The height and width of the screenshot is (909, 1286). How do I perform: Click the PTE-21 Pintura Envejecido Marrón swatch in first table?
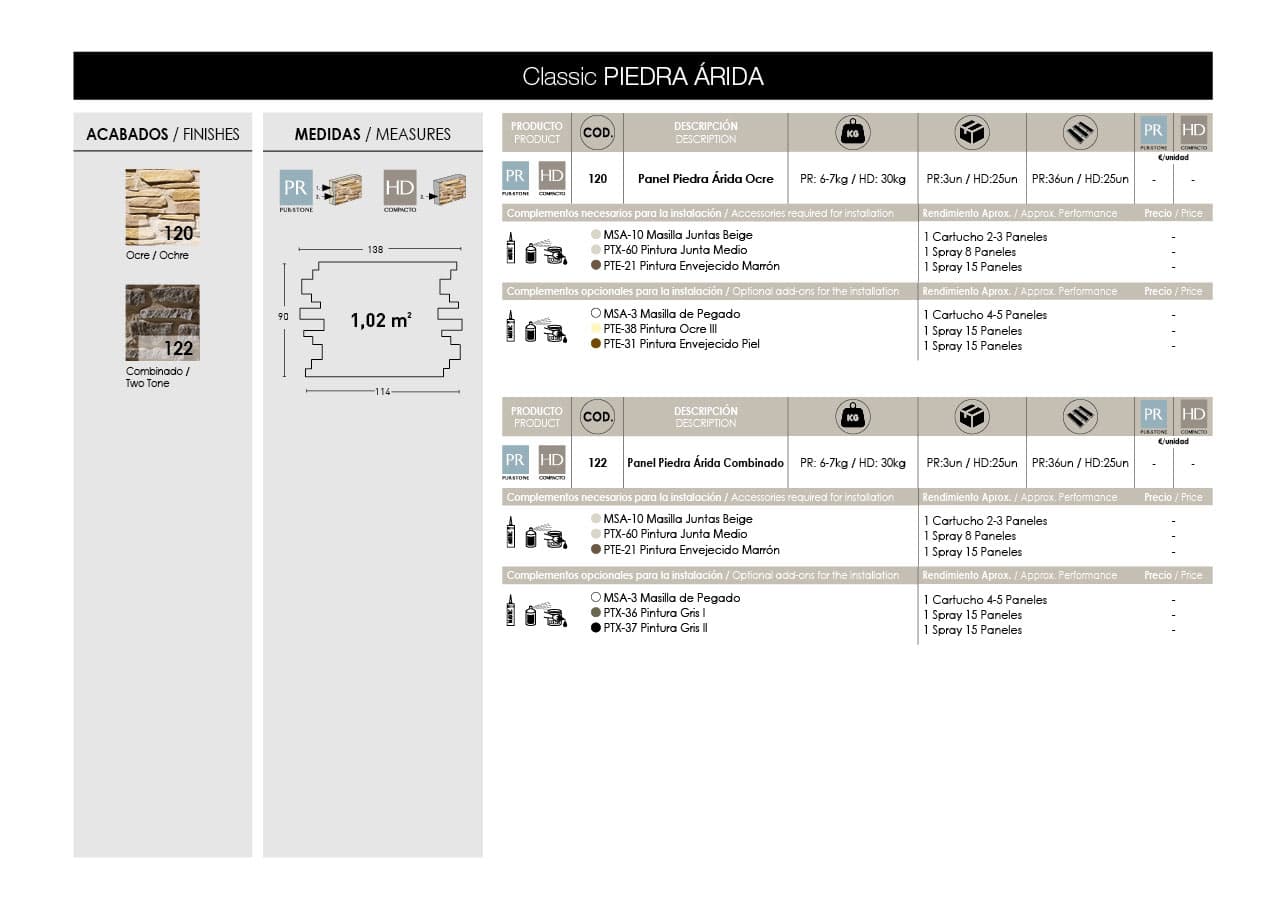coord(596,266)
